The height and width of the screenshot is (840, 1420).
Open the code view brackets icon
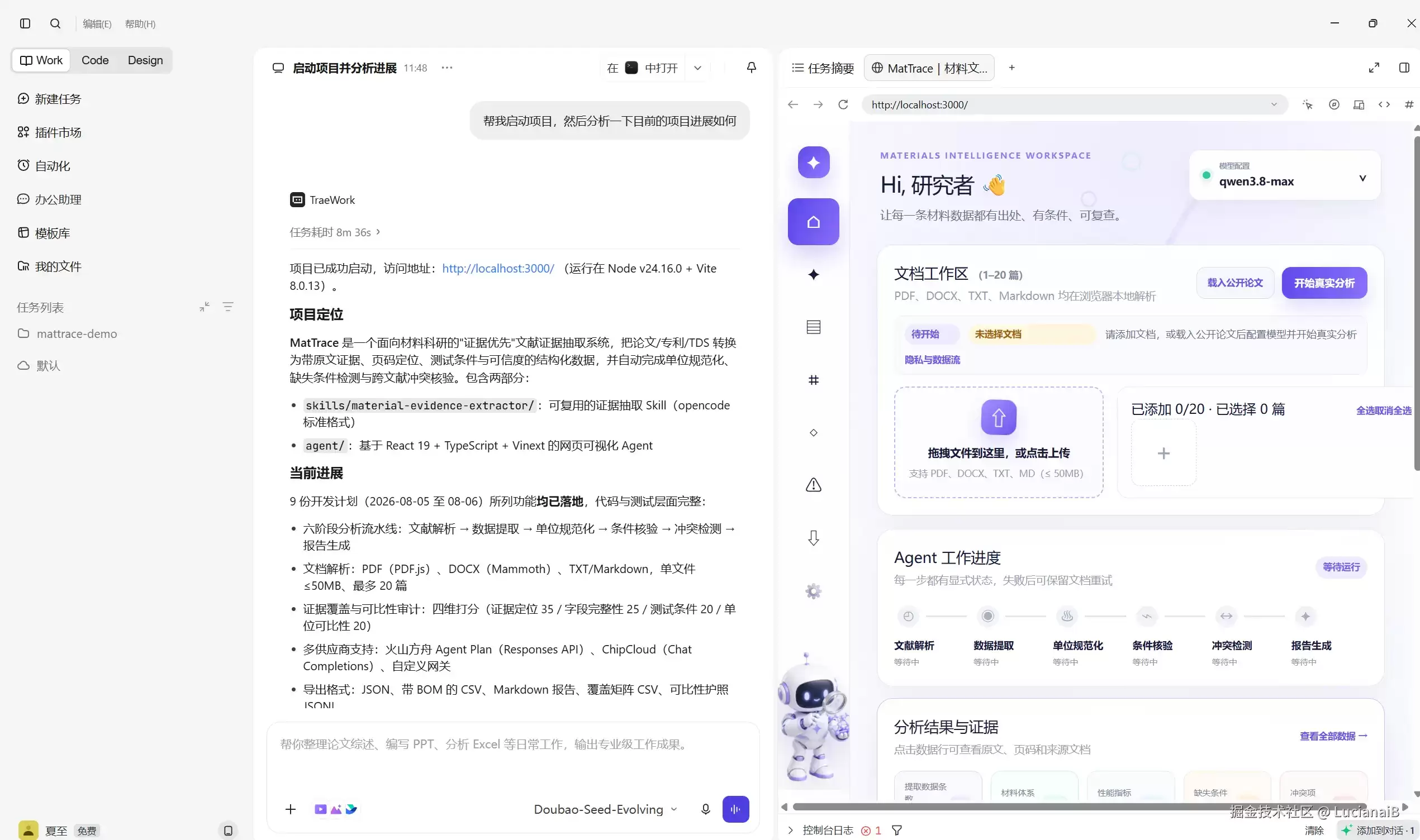pyautogui.click(x=1384, y=104)
